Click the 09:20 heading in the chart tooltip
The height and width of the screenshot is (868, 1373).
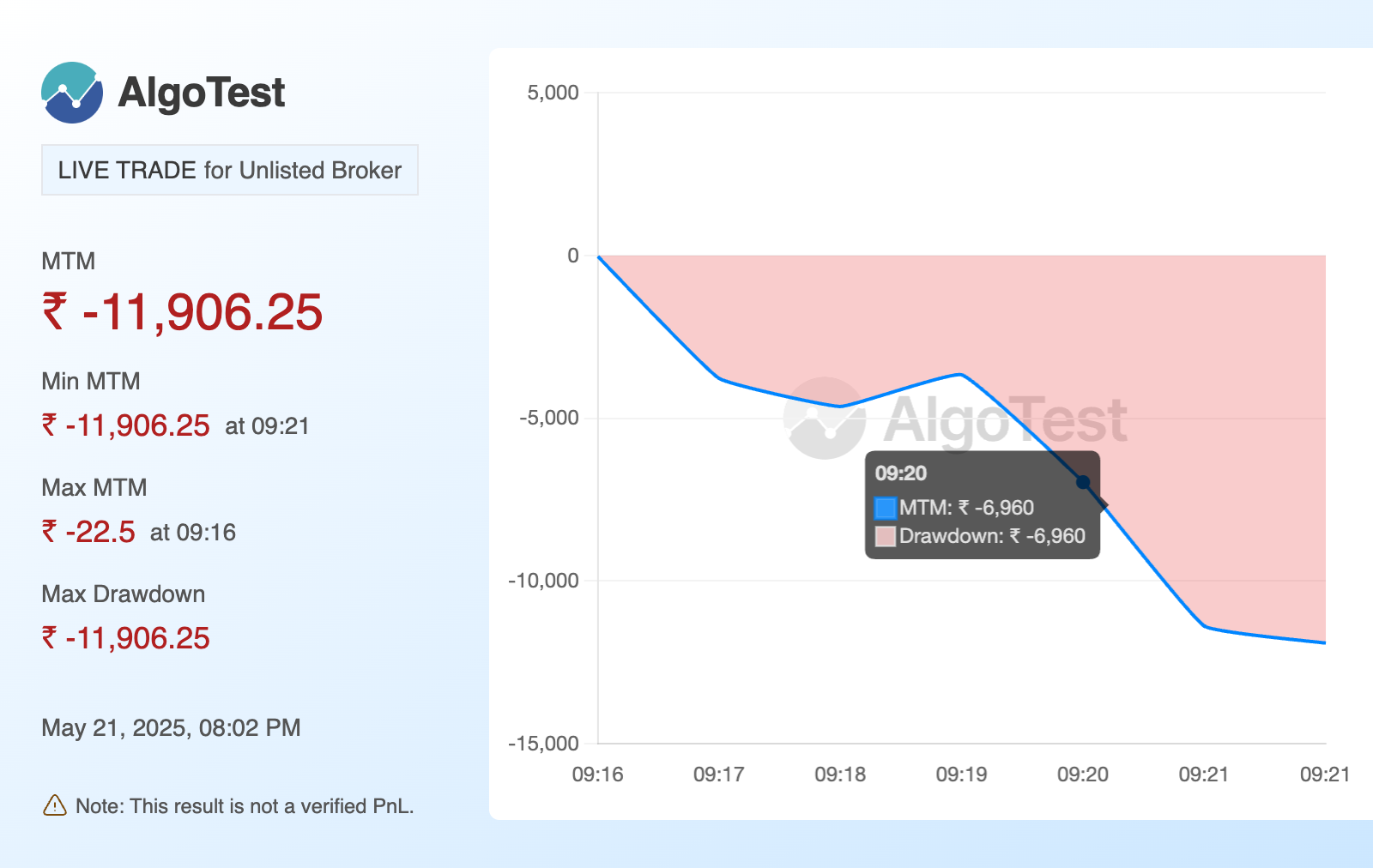point(901,473)
